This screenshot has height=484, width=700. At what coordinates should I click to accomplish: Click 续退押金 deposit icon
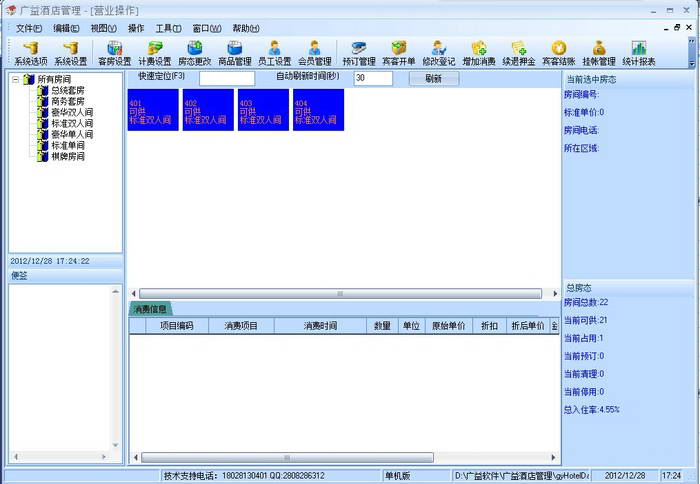click(x=519, y=54)
